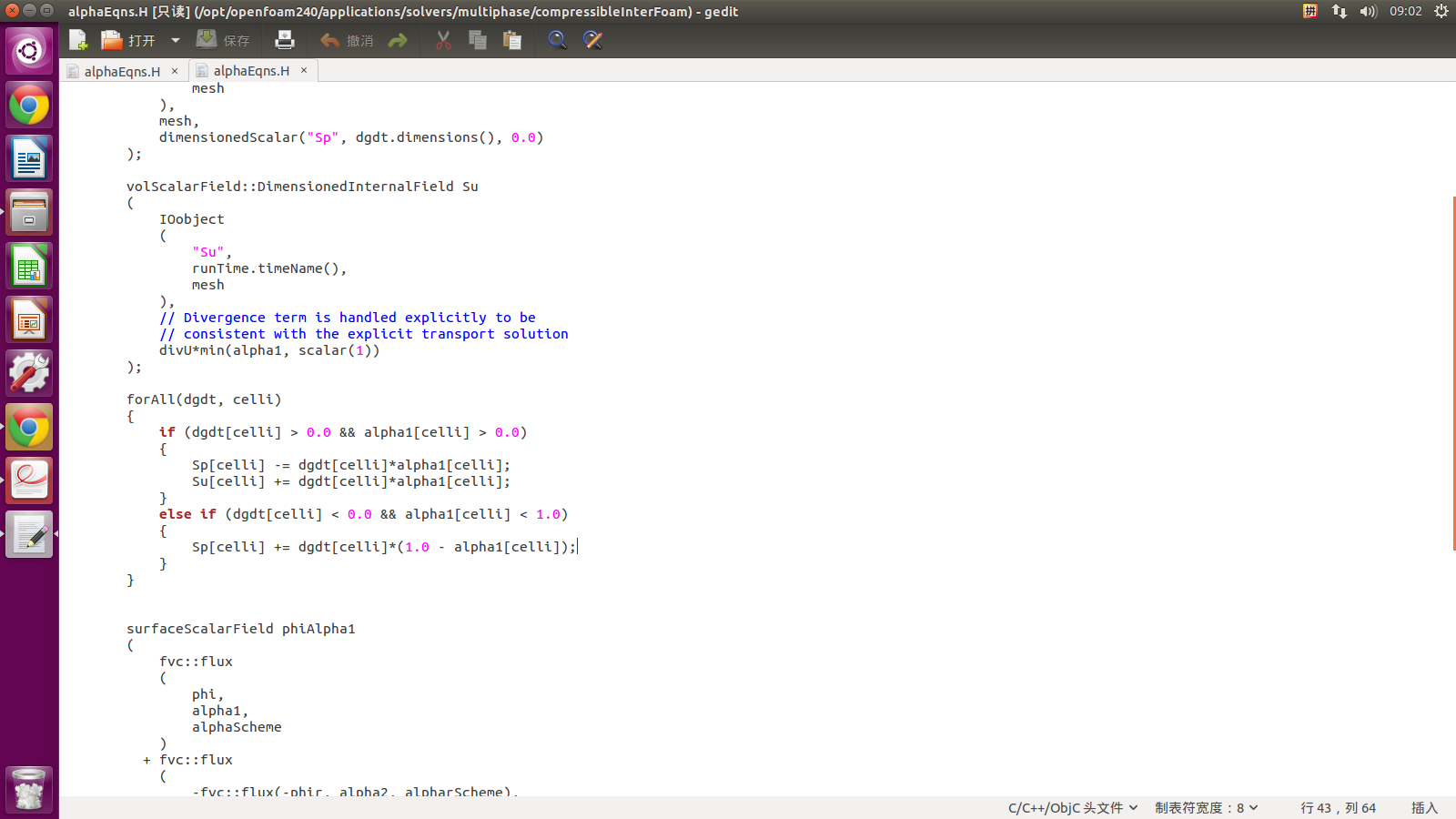The image size is (1456, 819).
Task: Select the second alphaEqns.H tab
Action: [x=251, y=71]
